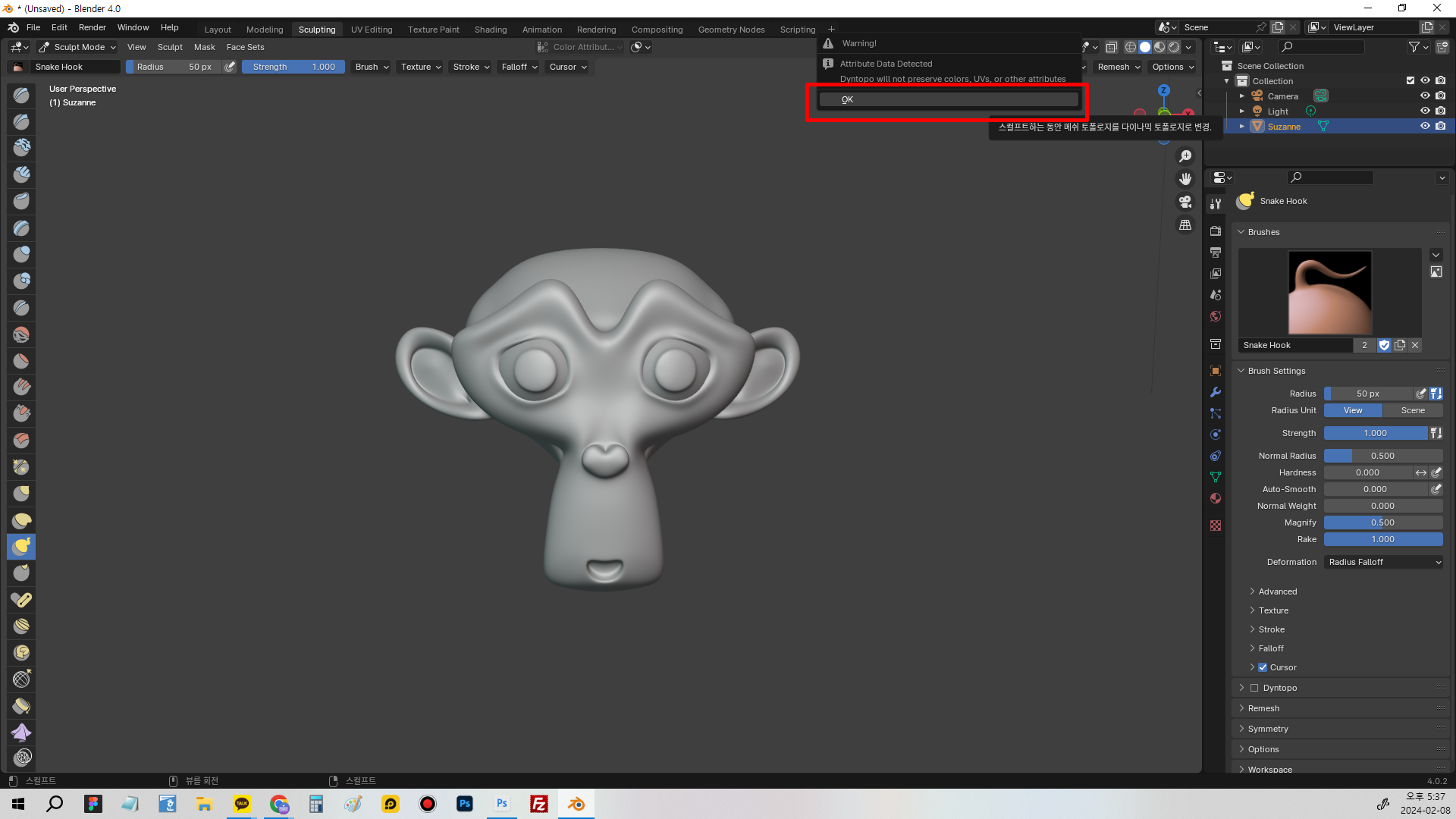Viewport: 1456px width, 819px height.
Task: Select the Clay Strips brush tool
Action: pos(21,174)
